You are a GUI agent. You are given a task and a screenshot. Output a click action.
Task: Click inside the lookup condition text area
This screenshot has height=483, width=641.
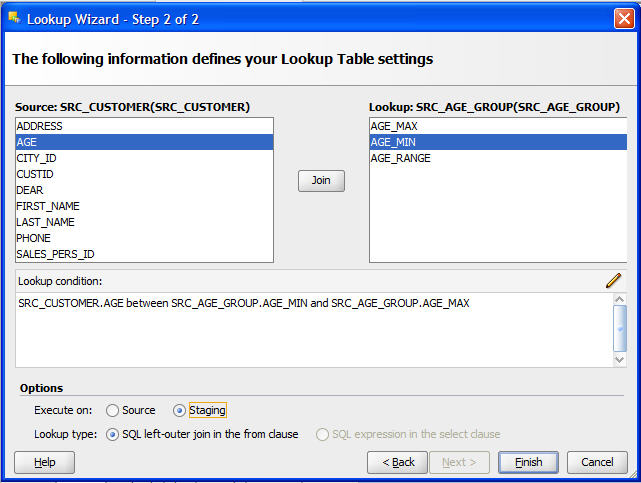pos(314,330)
